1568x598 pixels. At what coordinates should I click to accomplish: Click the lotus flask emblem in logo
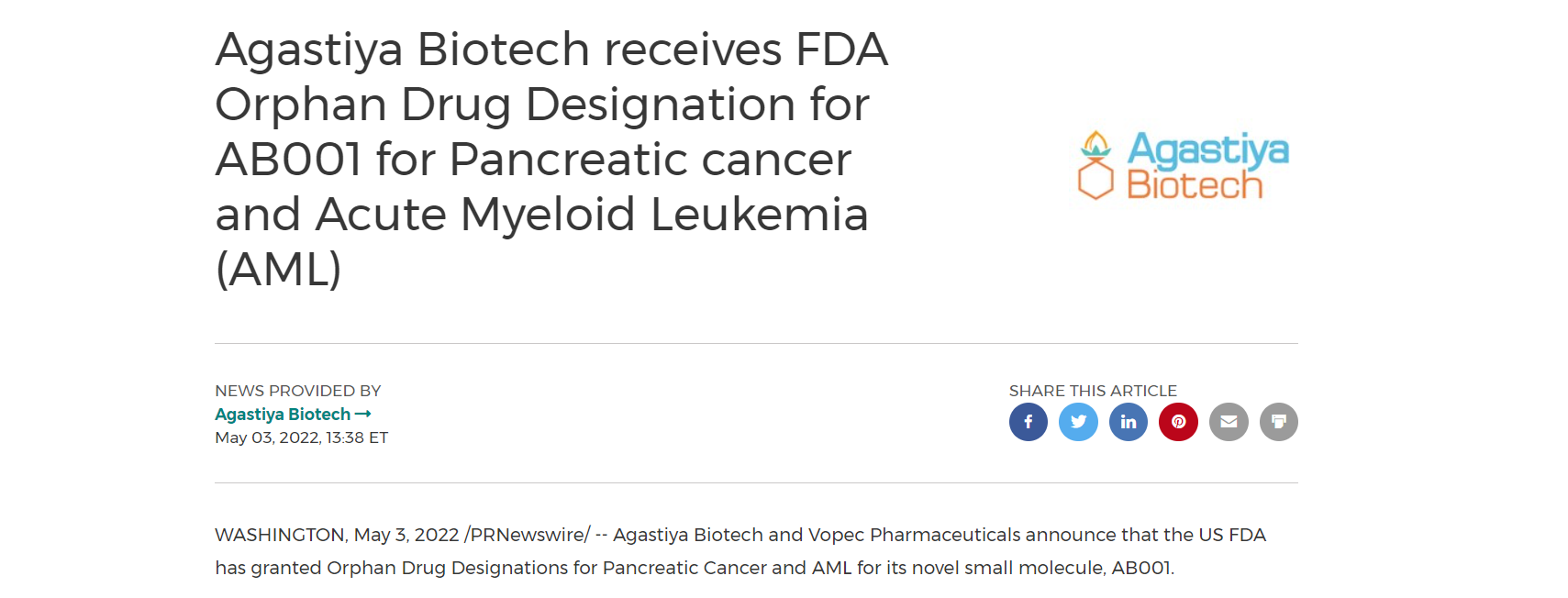pyautogui.click(x=1095, y=165)
